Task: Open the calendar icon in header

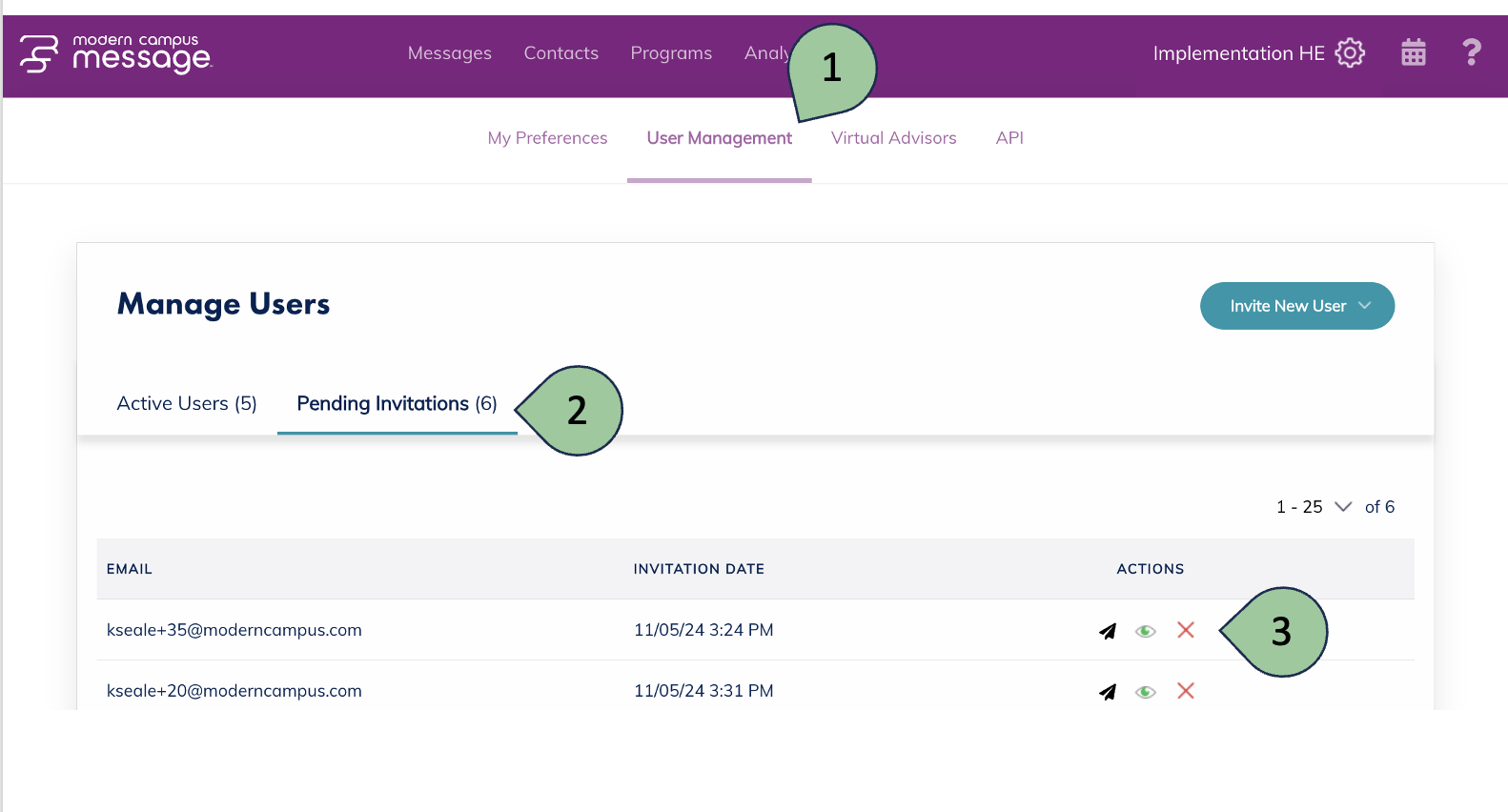Action: coord(1413,53)
